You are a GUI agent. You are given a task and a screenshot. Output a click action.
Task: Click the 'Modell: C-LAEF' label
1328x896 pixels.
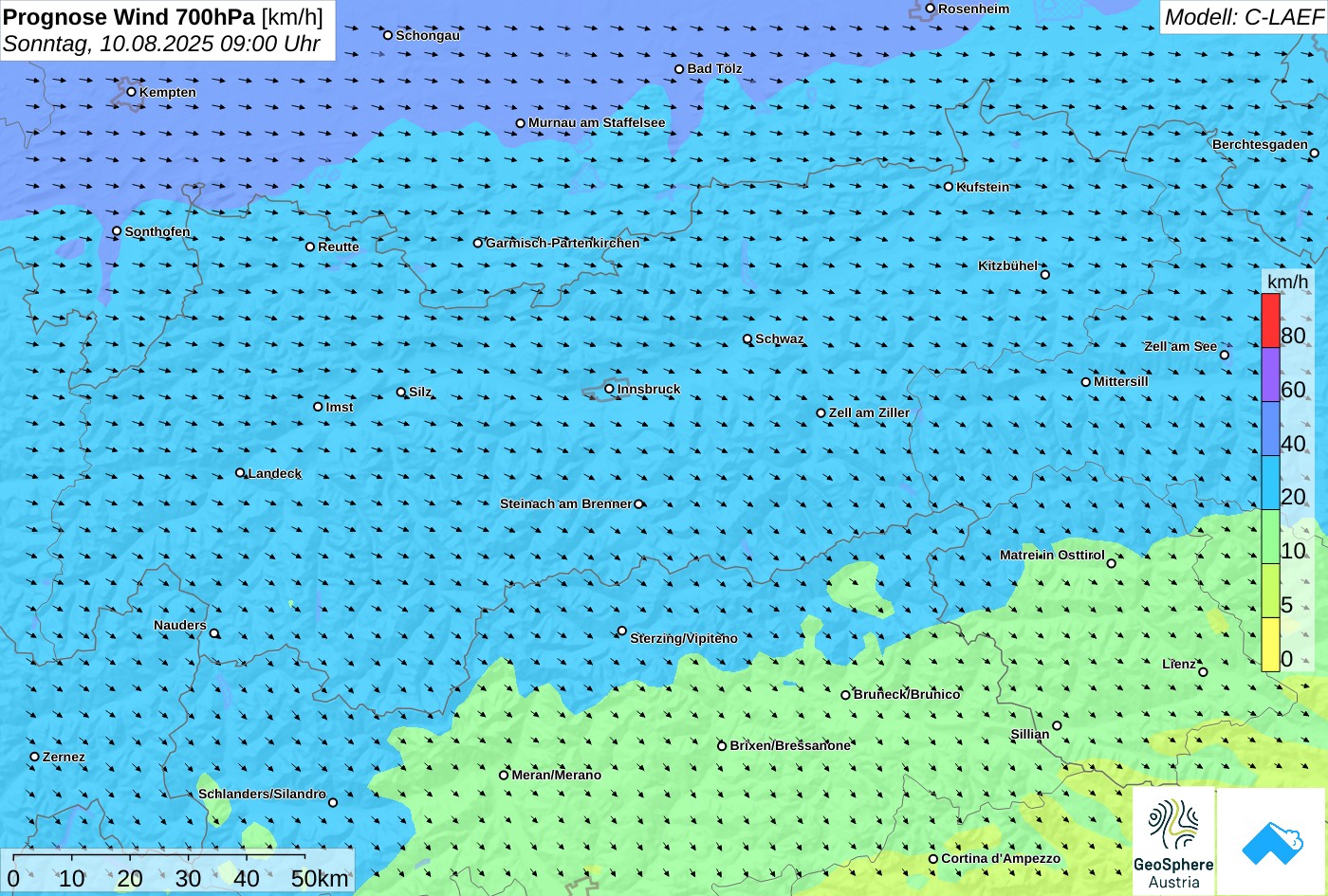point(1244,17)
